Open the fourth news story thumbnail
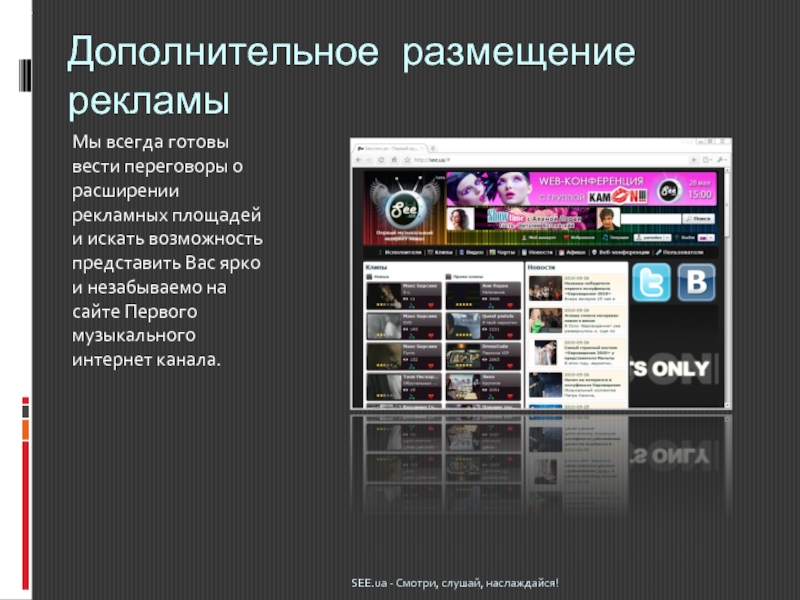800x600 pixels. pyautogui.click(x=545, y=385)
